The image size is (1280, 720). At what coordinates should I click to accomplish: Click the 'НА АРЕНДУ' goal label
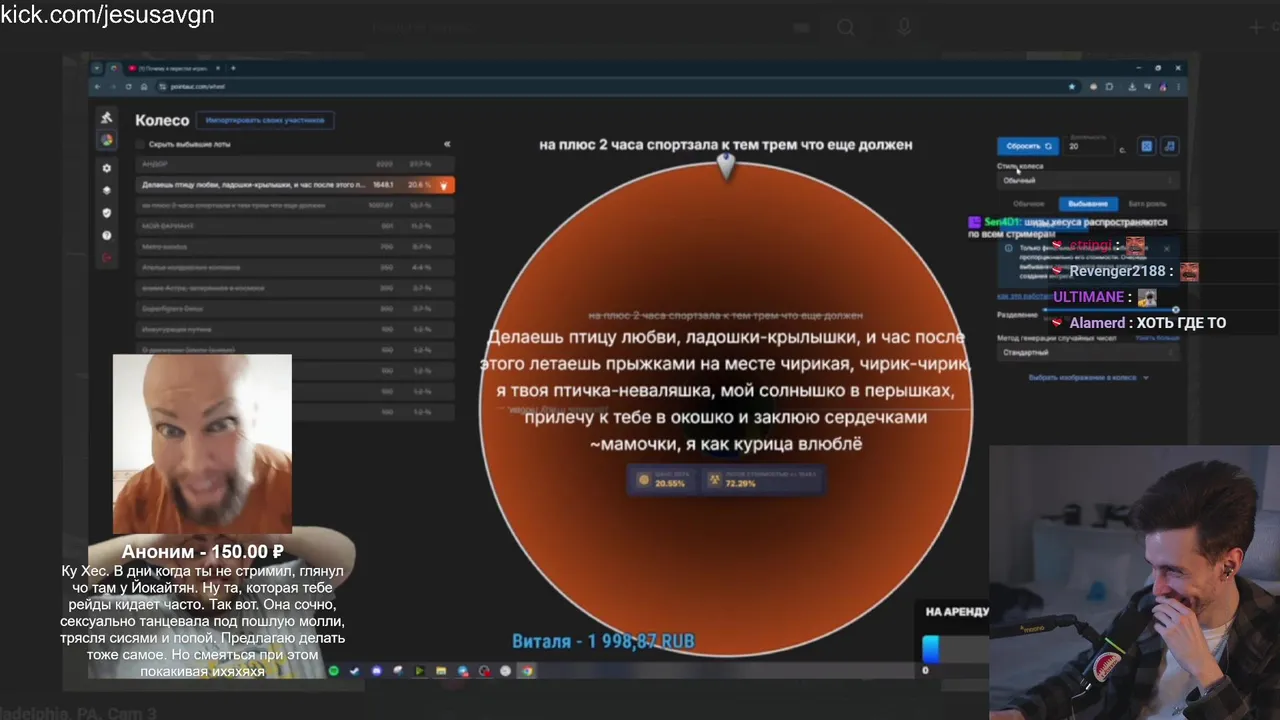point(957,612)
